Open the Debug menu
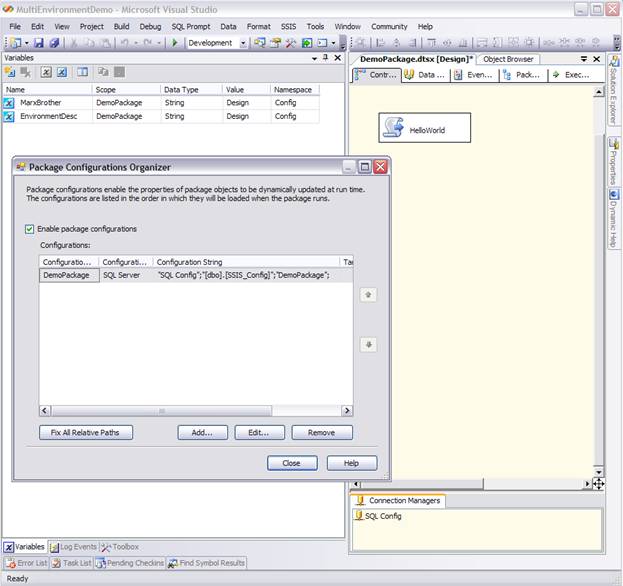623x586 pixels. [x=150, y=27]
